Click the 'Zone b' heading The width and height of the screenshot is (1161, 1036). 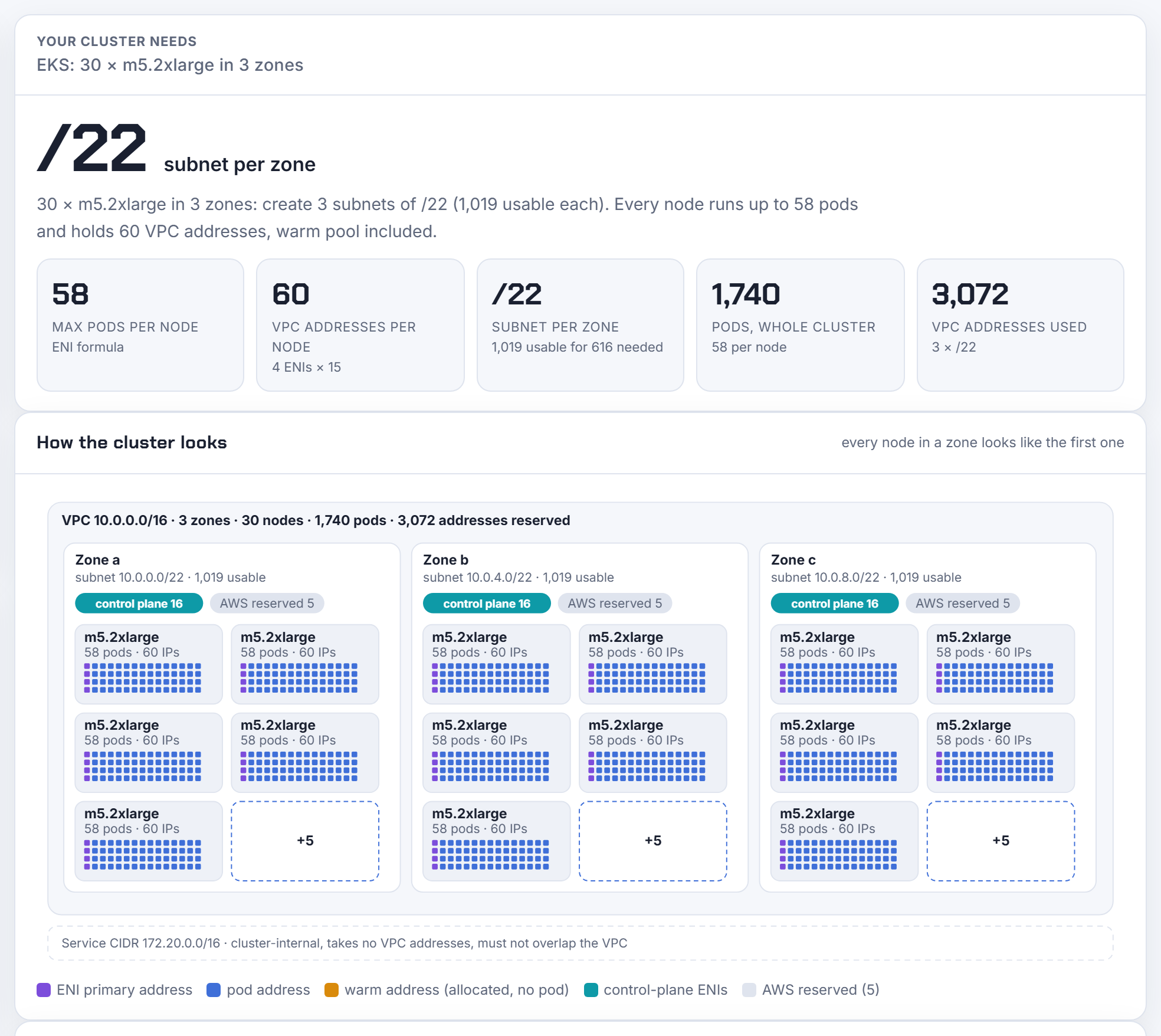(x=445, y=560)
